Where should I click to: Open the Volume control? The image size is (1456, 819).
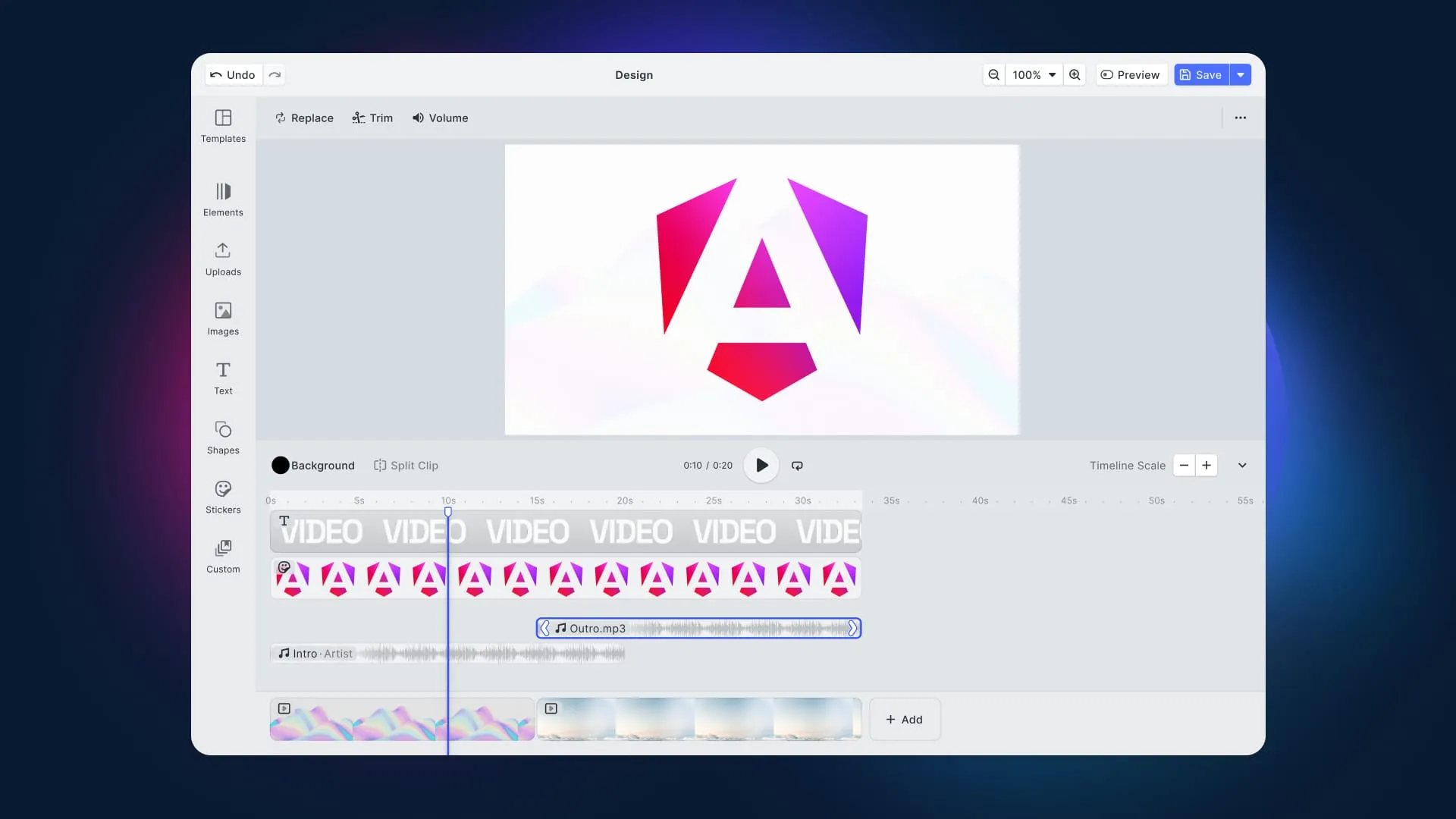tap(440, 118)
